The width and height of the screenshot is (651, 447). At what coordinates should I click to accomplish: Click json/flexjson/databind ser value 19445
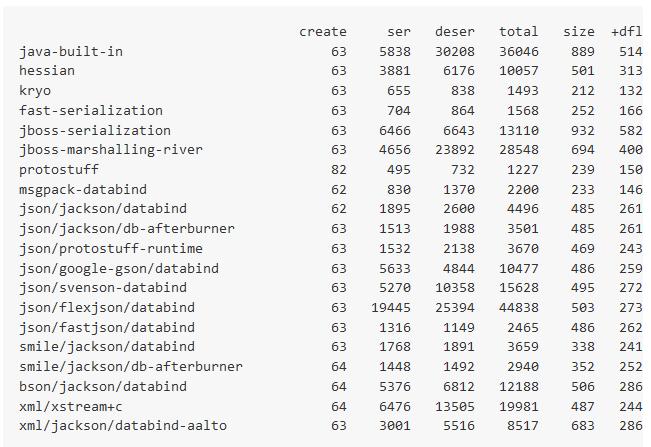point(391,307)
